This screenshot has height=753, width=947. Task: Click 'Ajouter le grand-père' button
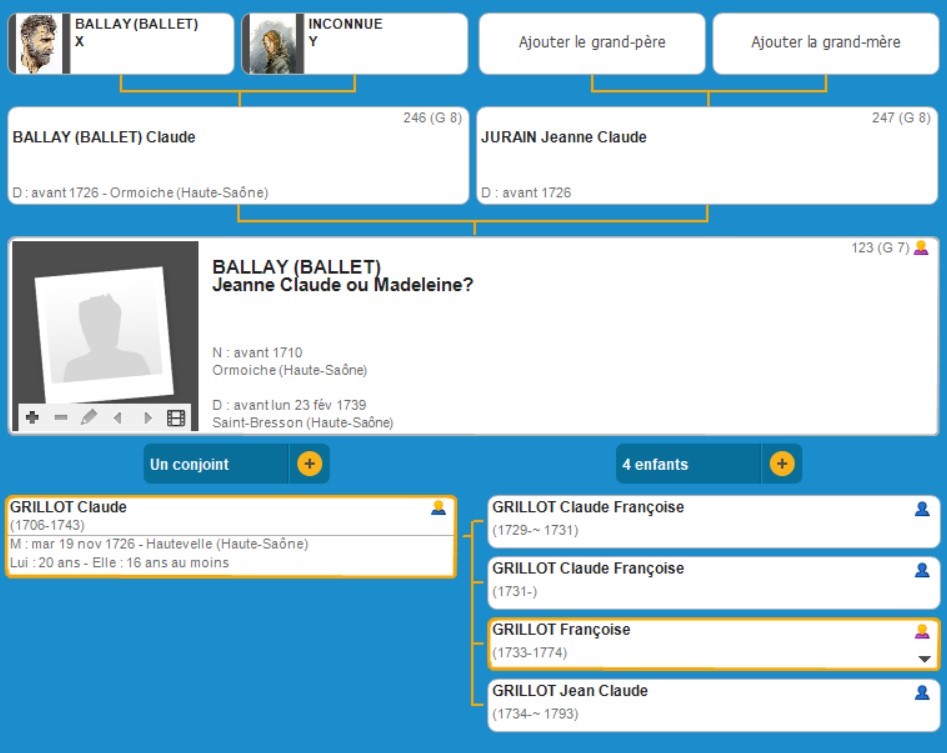592,43
